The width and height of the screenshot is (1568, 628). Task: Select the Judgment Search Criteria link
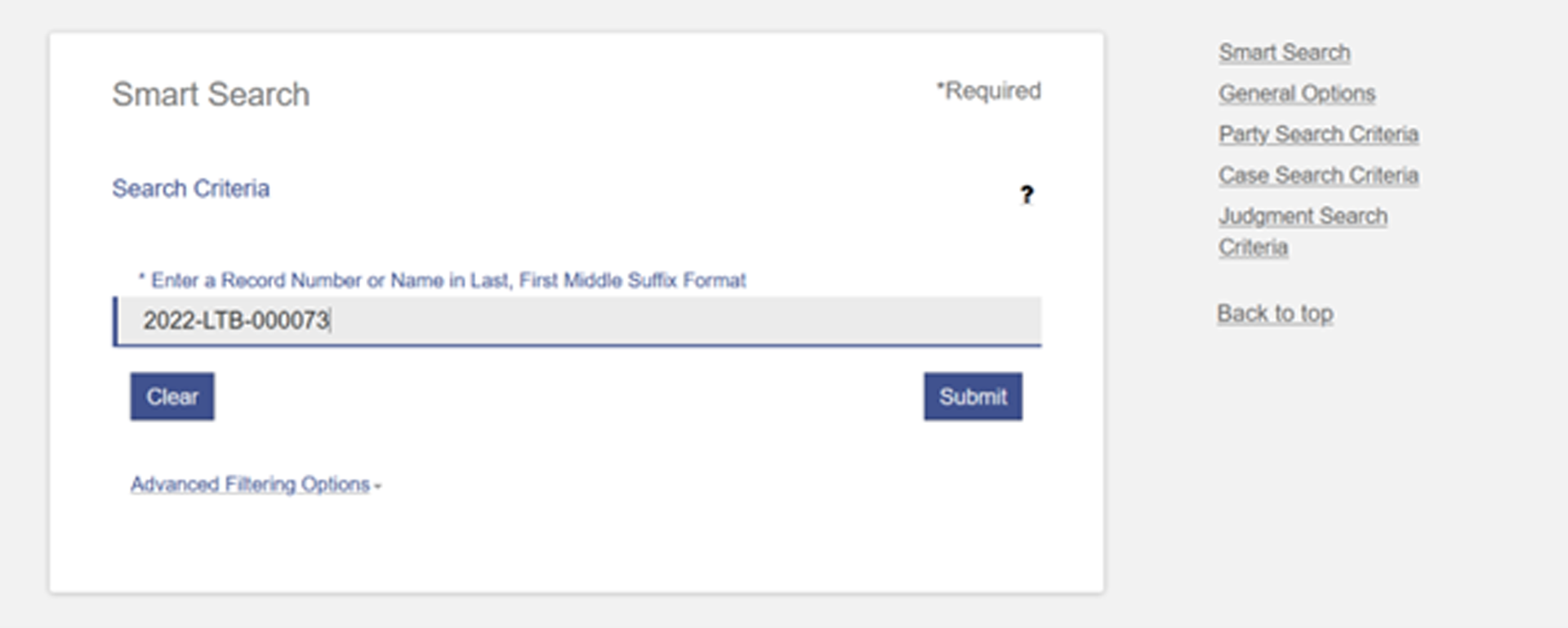click(x=1303, y=231)
